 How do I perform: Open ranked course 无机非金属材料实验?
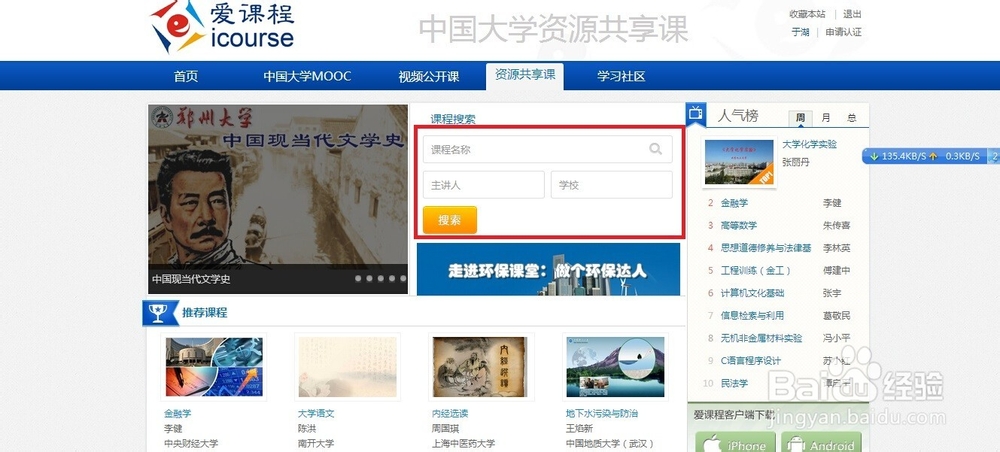761,338
